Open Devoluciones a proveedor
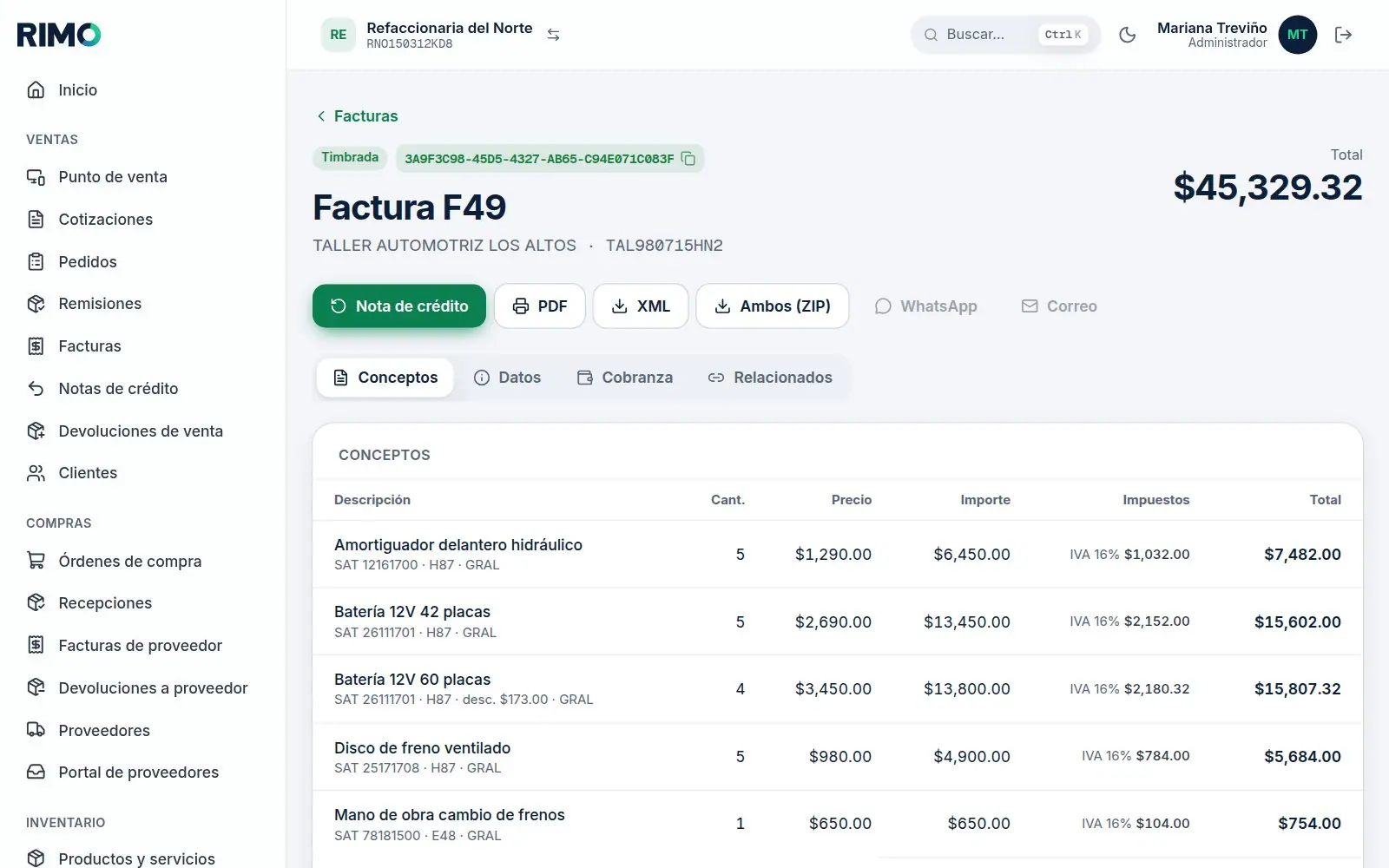The width and height of the screenshot is (1389, 868). tap(142, 688)
